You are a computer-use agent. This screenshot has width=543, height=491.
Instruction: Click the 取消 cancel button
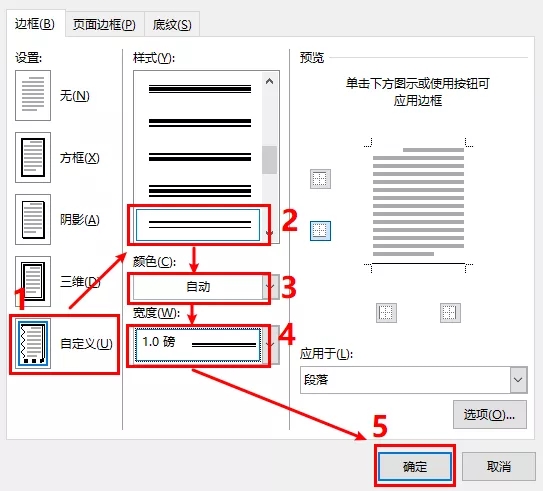pos(499,466)
